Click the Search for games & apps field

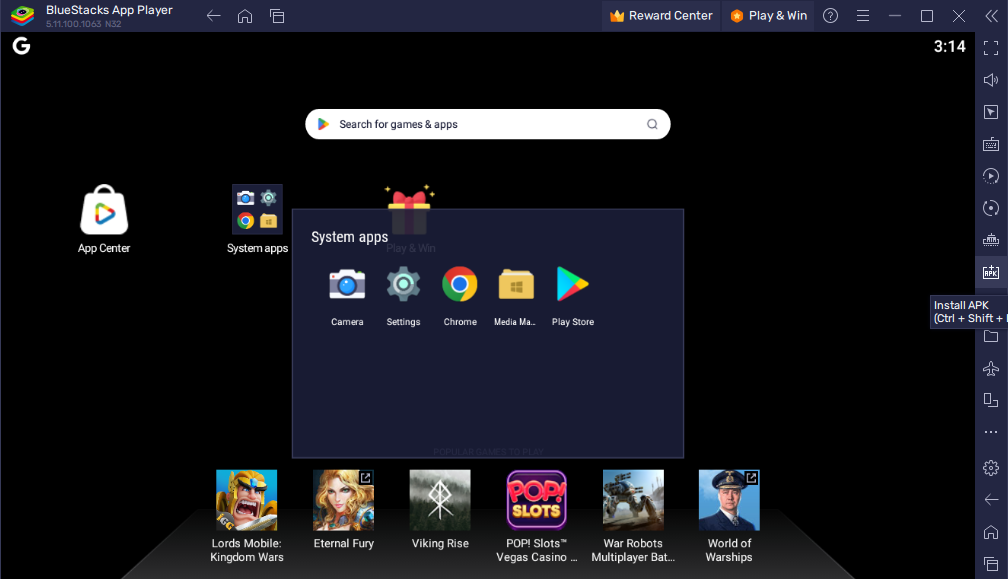487,124
